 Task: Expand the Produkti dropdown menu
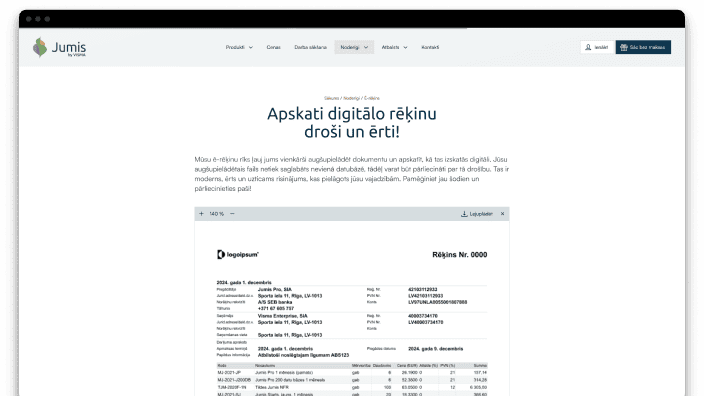(x=239, y=47)
